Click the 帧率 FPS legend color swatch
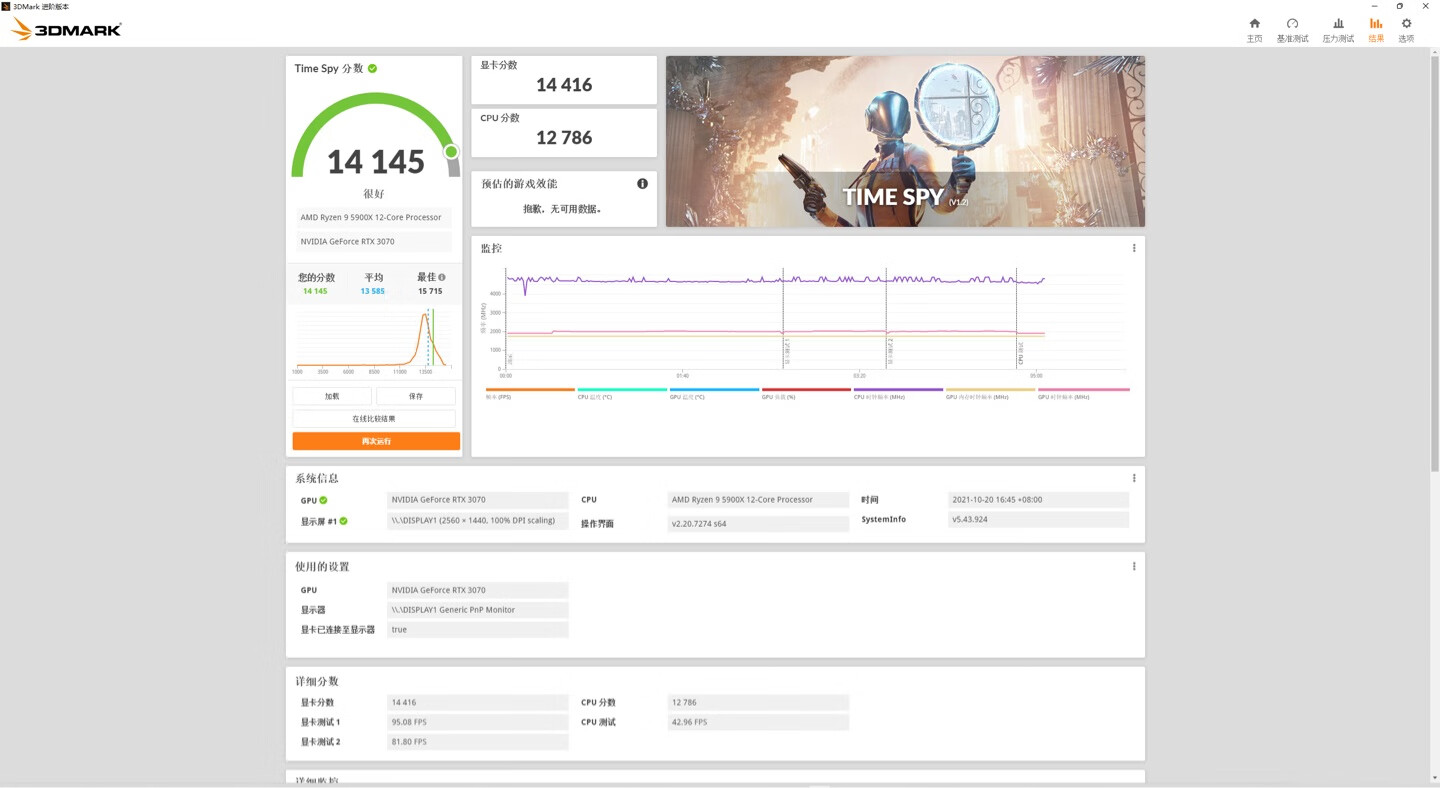 click(530, 389)
